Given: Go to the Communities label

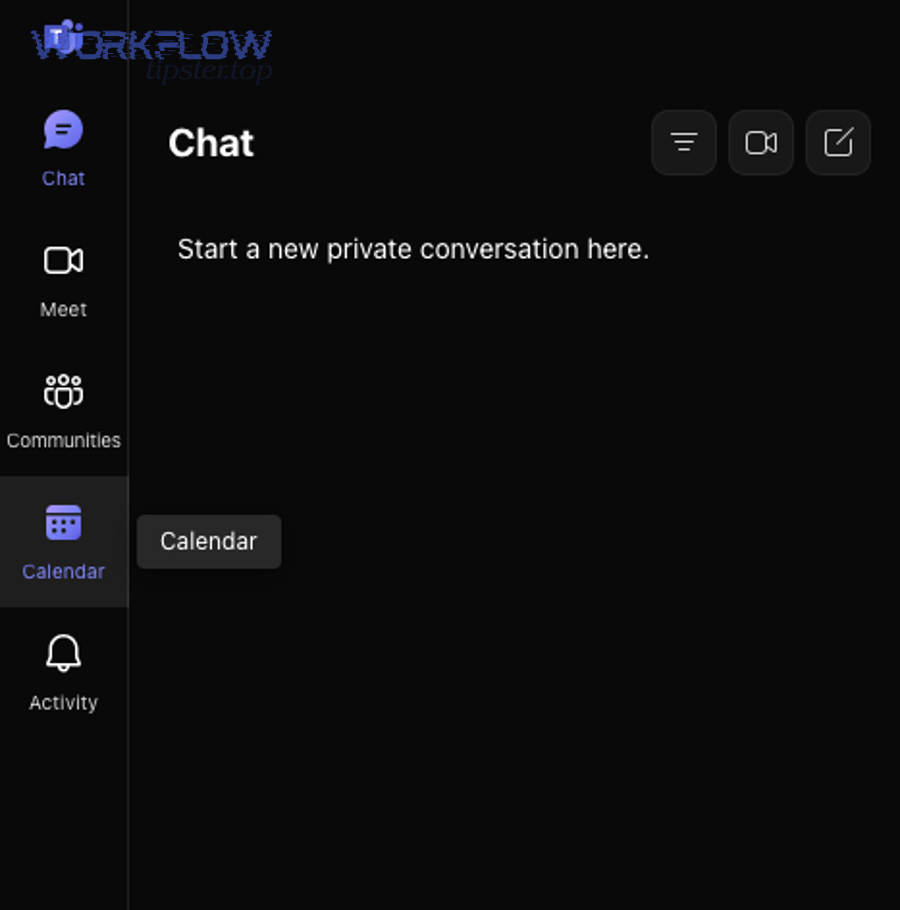Looking at the screenshot, I should pyautogui.click(x=63, y=440).
